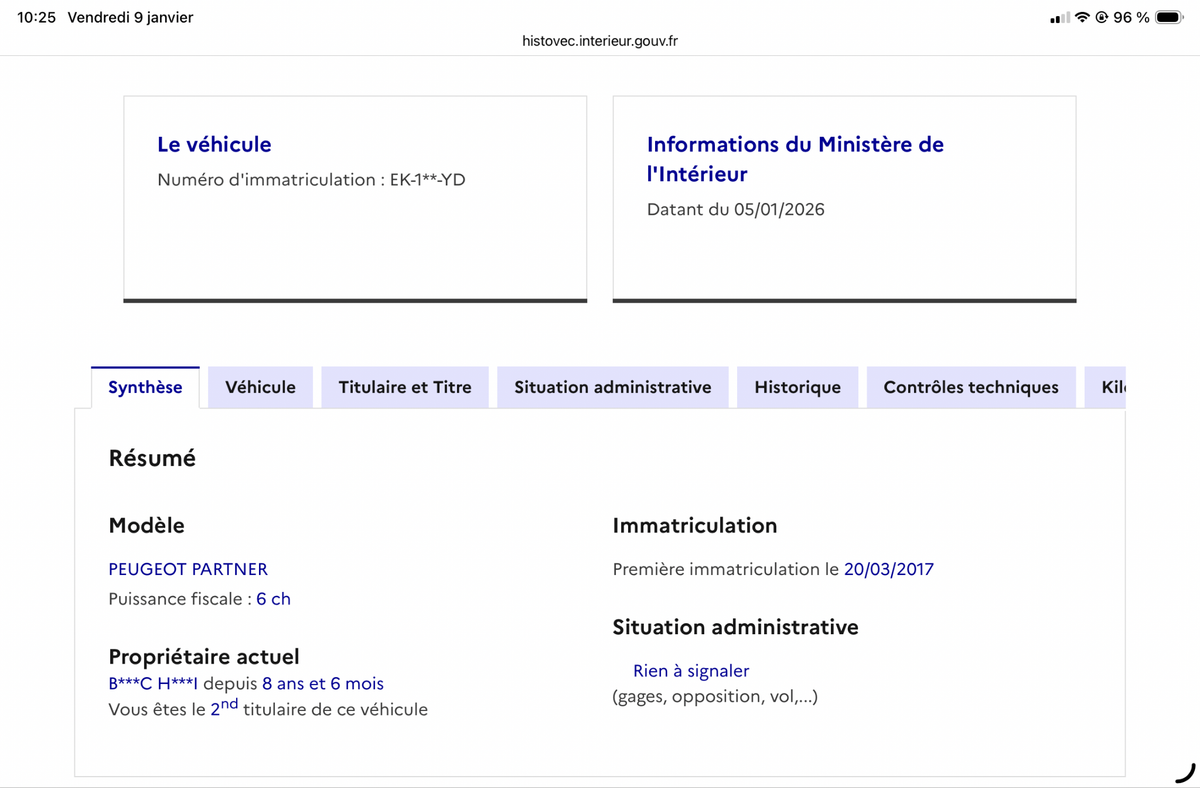The height and width of the screenshot is (788, 1200).
Task: Tap the orientation lock status icon
Action: point(1101,18)
